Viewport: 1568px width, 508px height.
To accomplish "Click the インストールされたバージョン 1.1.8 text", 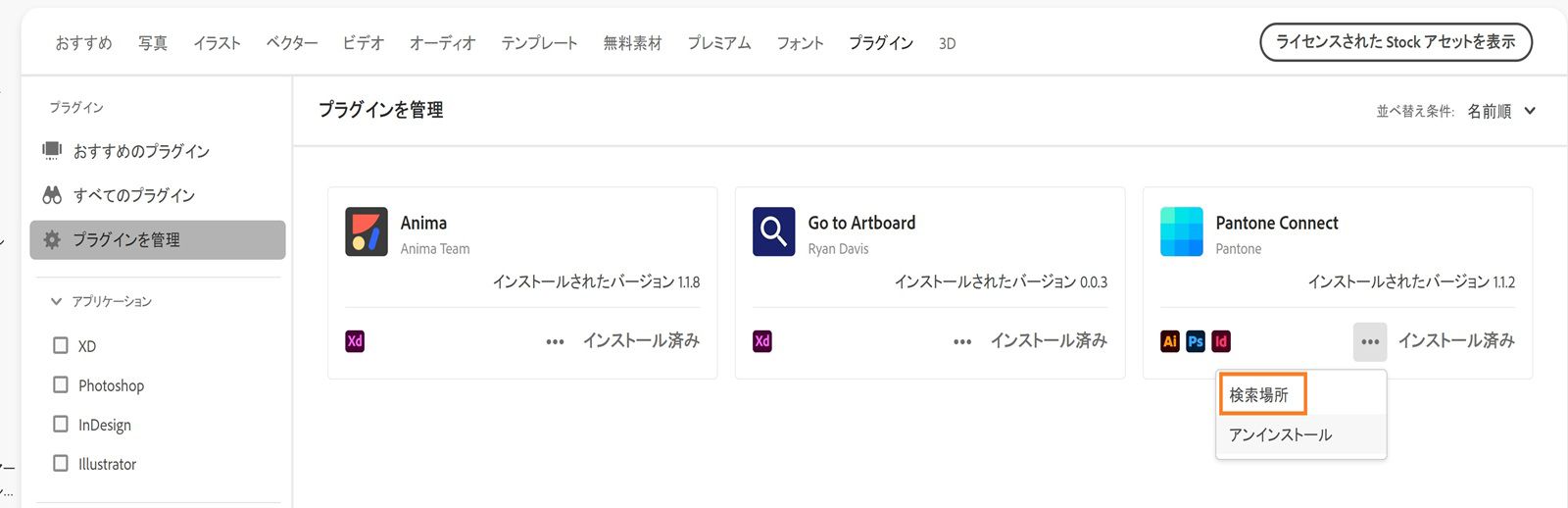I will pos(596,281).
